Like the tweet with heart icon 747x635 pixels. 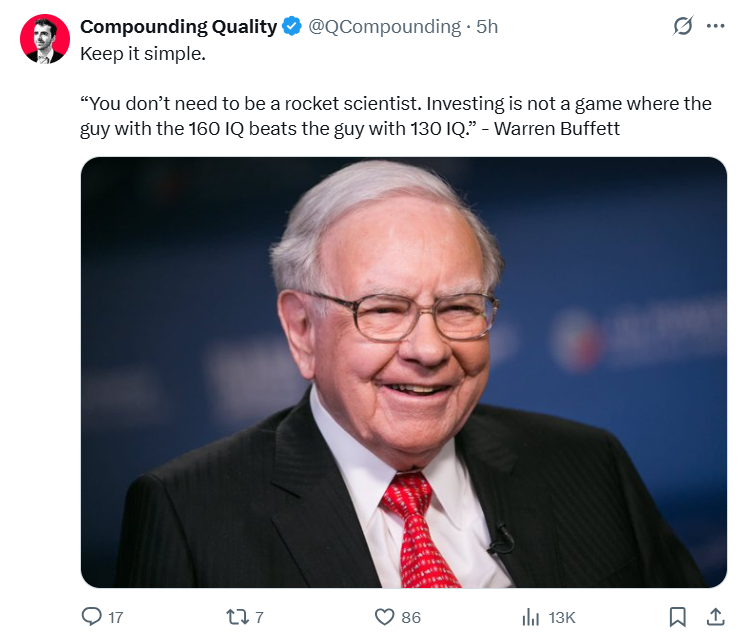(384, 617)
